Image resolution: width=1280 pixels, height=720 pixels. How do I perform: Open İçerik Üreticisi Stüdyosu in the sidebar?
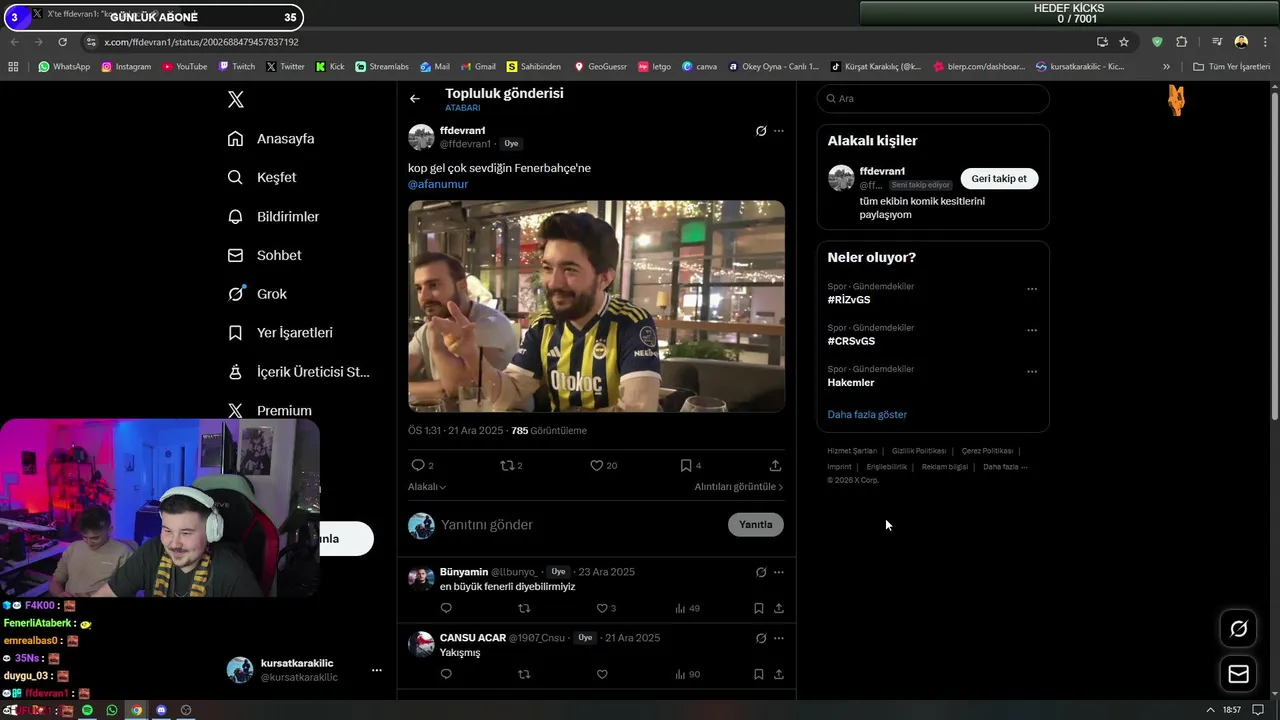point(299,372)
